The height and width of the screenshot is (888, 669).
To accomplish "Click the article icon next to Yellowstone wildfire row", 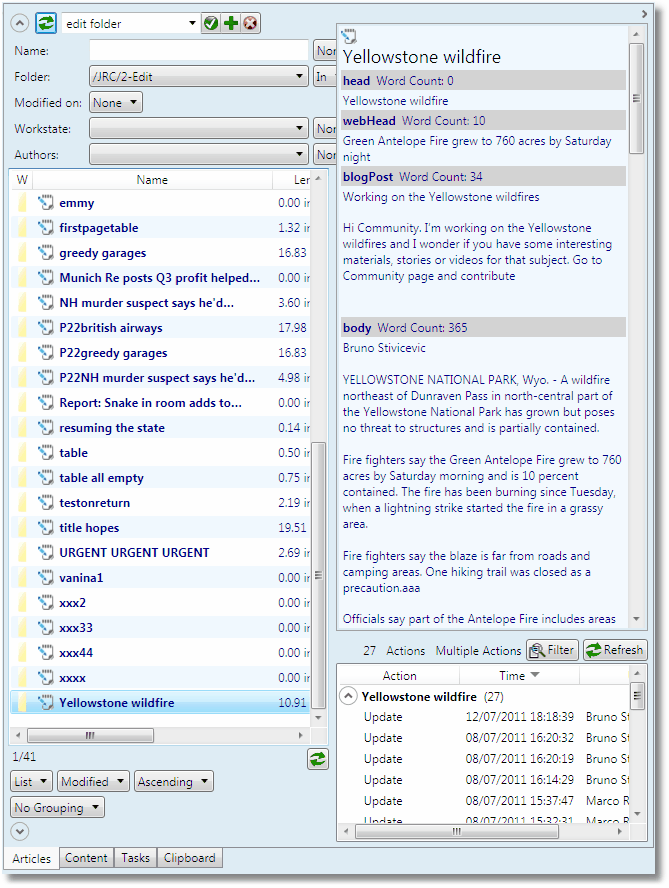I will 45,702.
